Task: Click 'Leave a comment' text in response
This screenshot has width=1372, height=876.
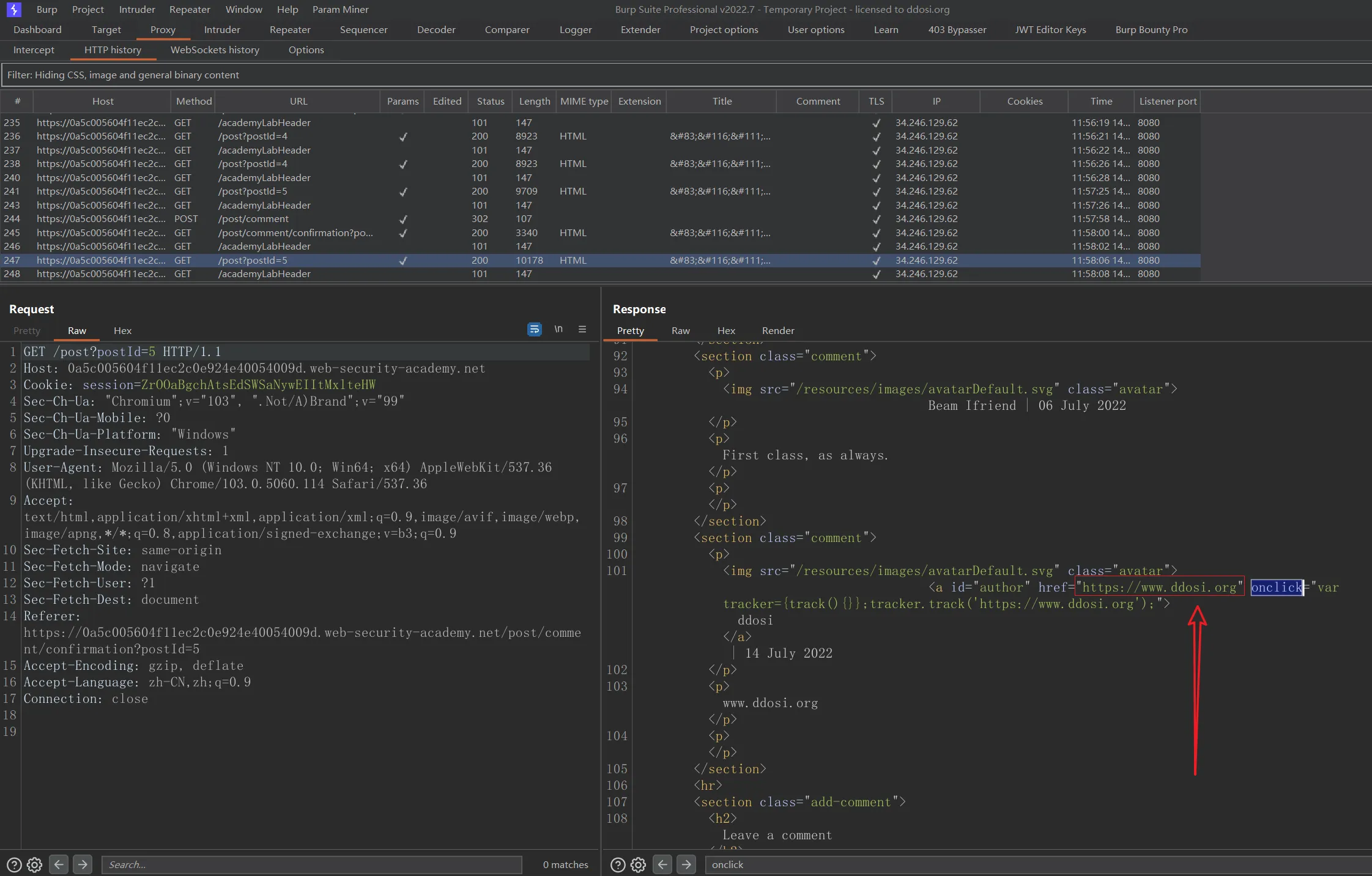Action: 777,835
